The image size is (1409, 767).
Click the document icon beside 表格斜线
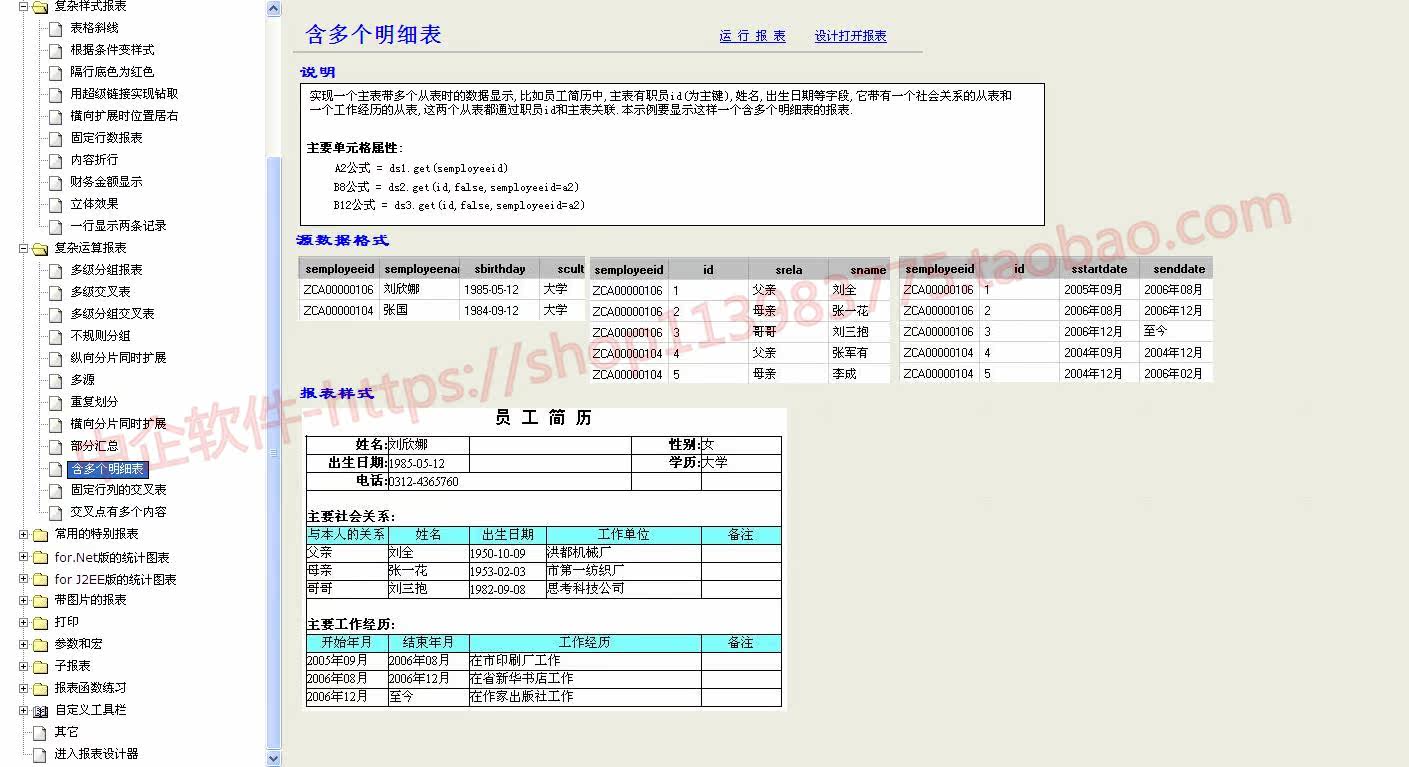[56, 28]
